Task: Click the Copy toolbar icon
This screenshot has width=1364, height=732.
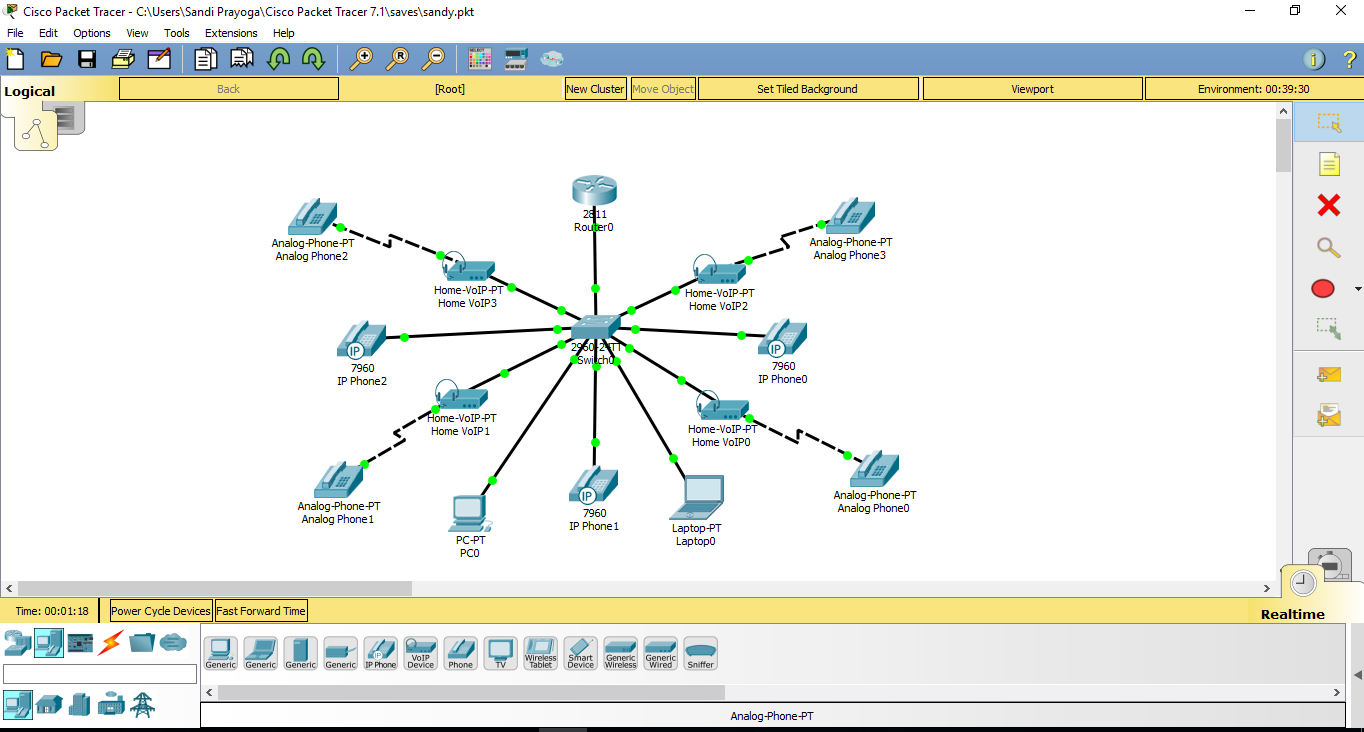Action: (206, 59)
